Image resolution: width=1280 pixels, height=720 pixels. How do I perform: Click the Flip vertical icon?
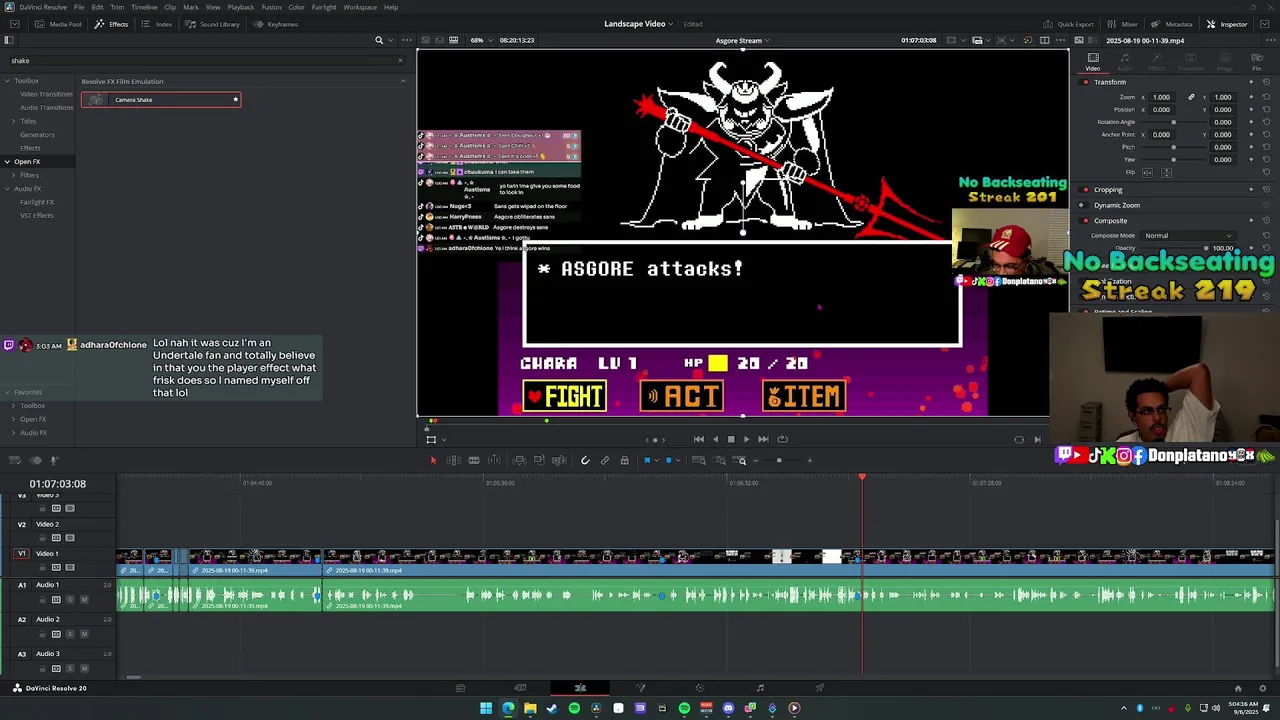click(x=1166, y=172)
